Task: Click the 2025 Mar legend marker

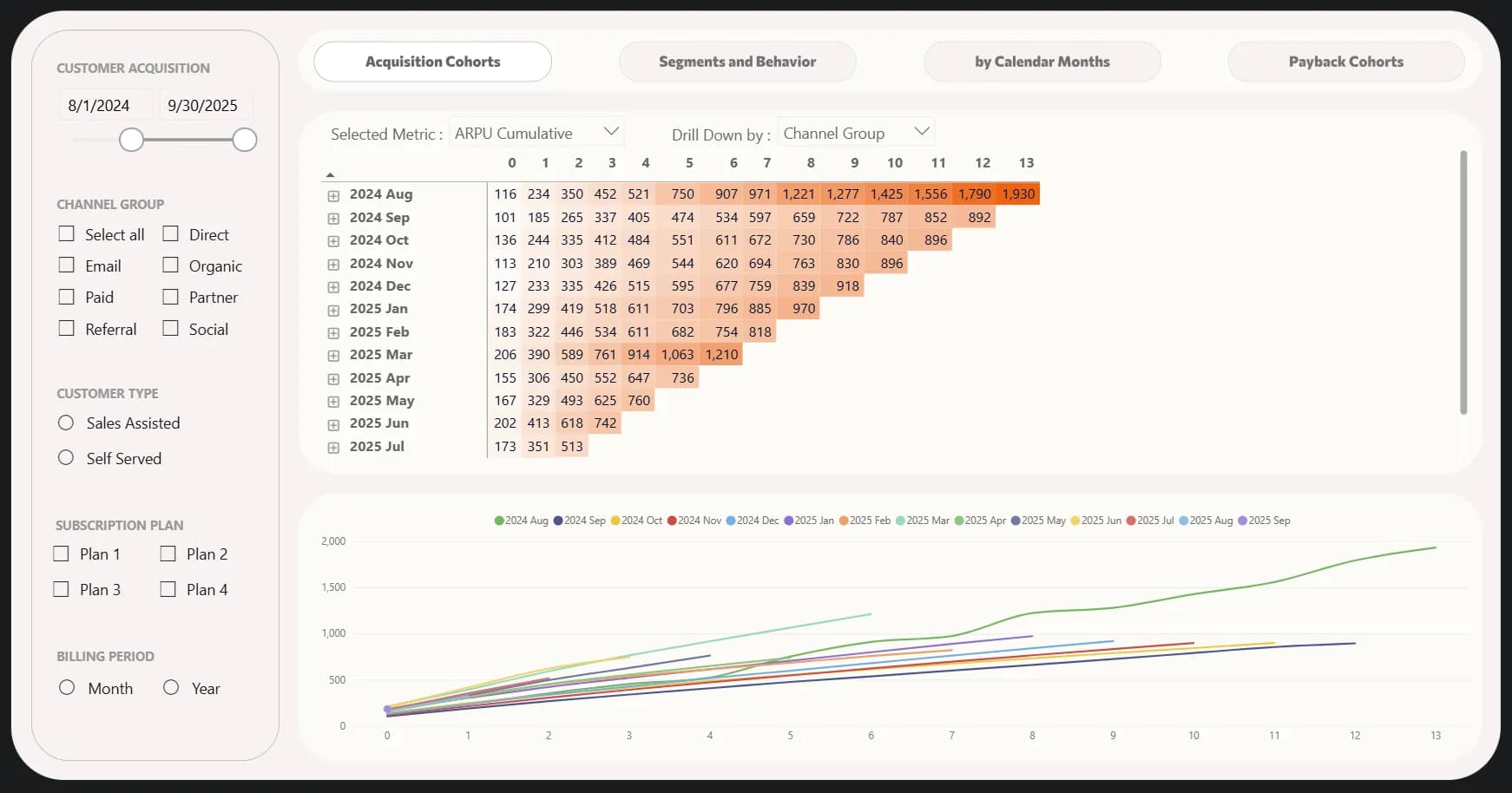Action: coord(900,521)
